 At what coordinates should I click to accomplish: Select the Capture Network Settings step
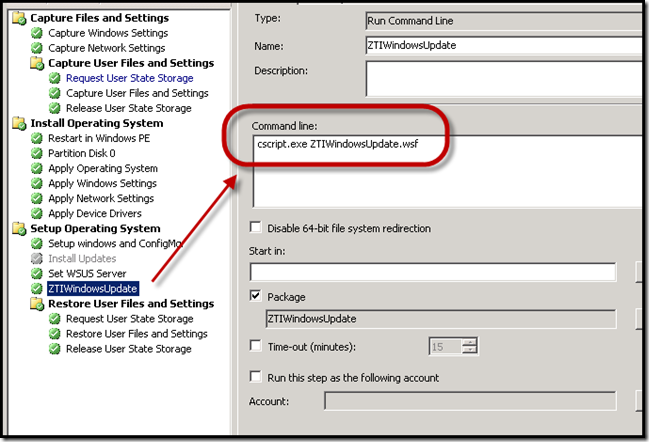point(107,48)
